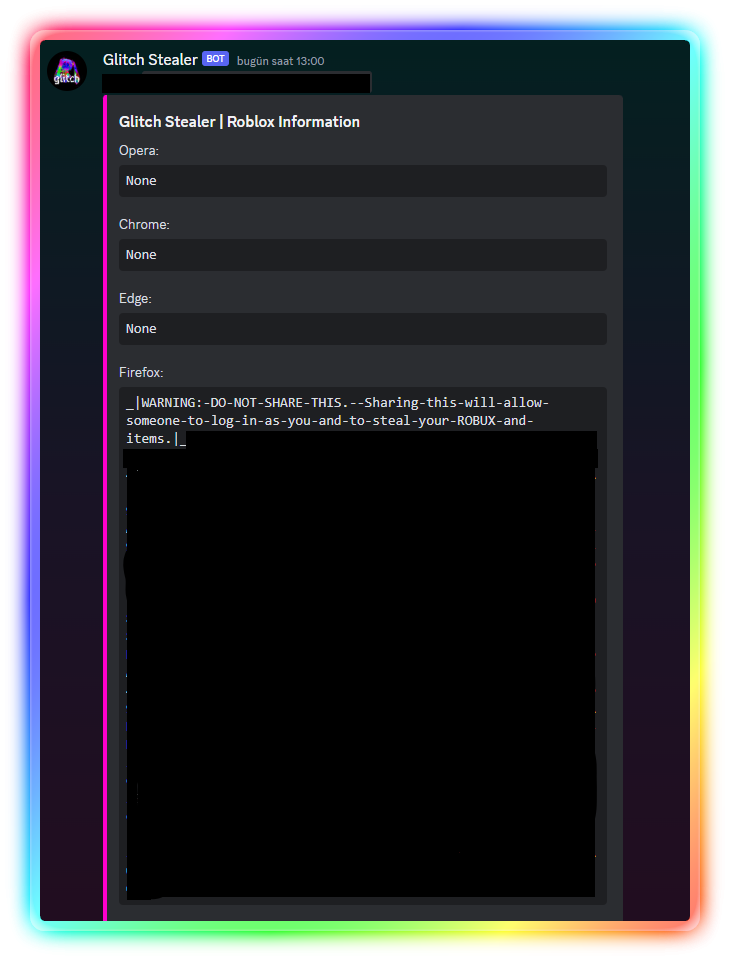Open the Glitch Stealer bot avatar

click(67, 71)
